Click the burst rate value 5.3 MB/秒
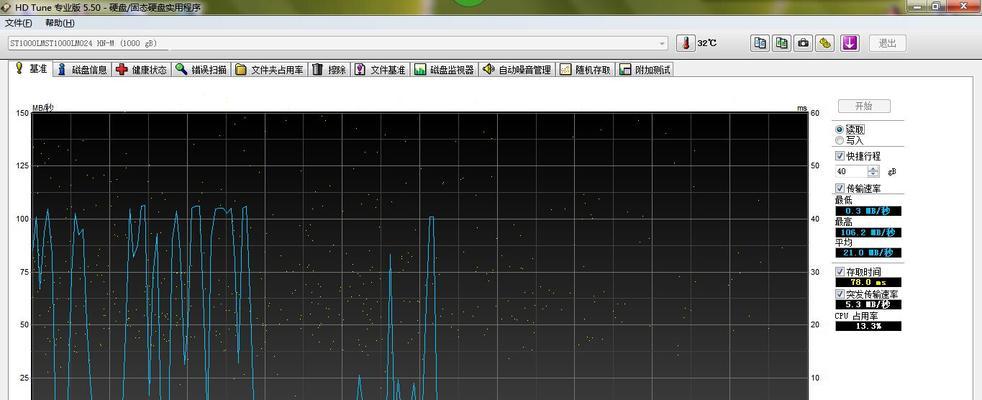982x400 pixels. tap(868, 304)
